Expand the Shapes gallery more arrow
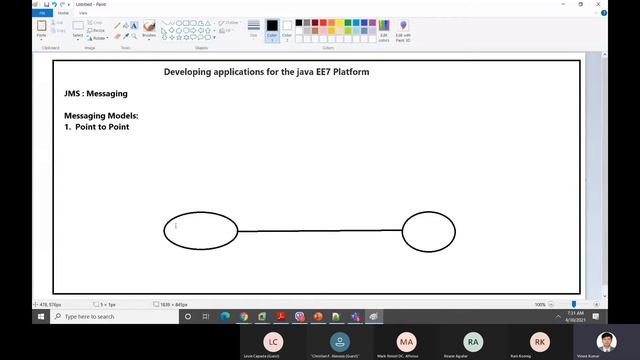Screen dimensions: 640x360 point(214,38)
